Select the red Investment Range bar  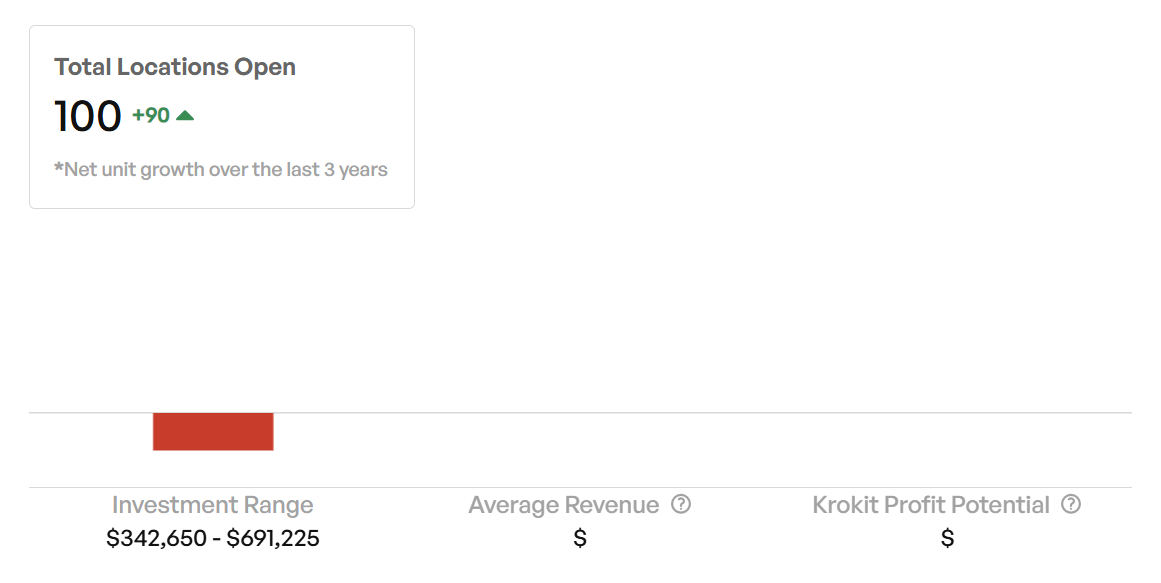pyautogui.click(x=213, y=431)
